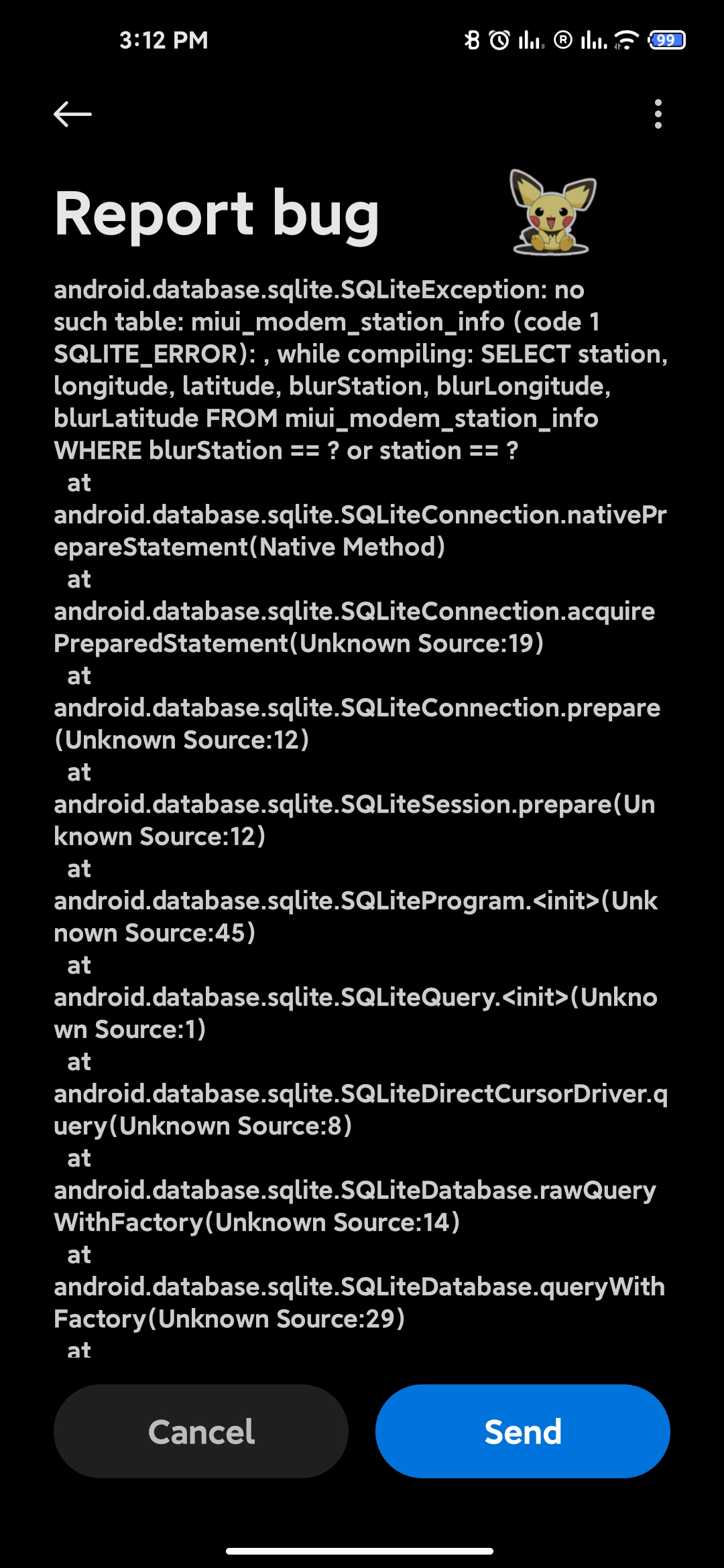Tap the roaming R status icon

pyautogui.click(x=563, y=41)
